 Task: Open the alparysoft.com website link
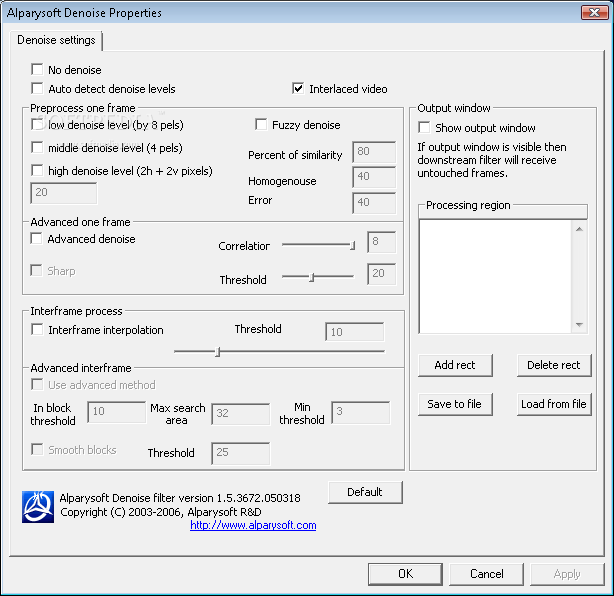253,525
